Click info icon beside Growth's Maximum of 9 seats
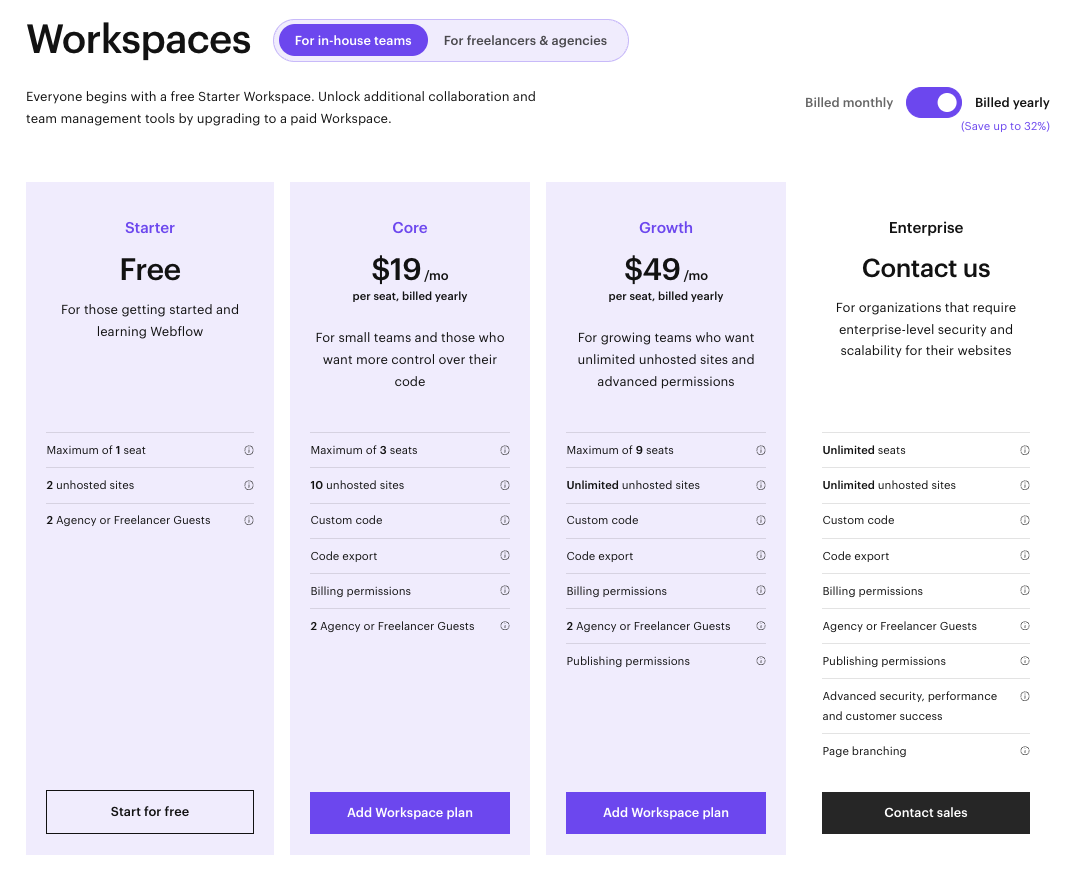1069x869 pixels. [x=761, y=450]
